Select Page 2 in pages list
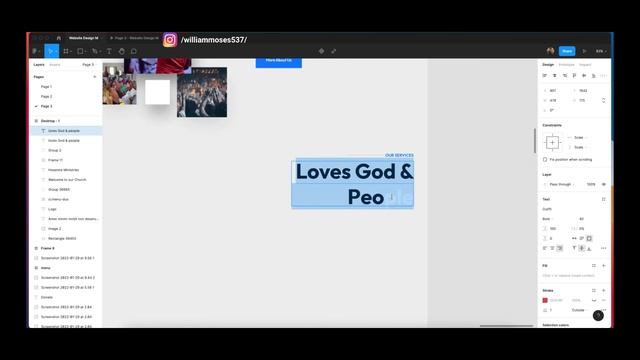This screenshot has width=640, height=360. pyautogui.click(x=47, y=96)
